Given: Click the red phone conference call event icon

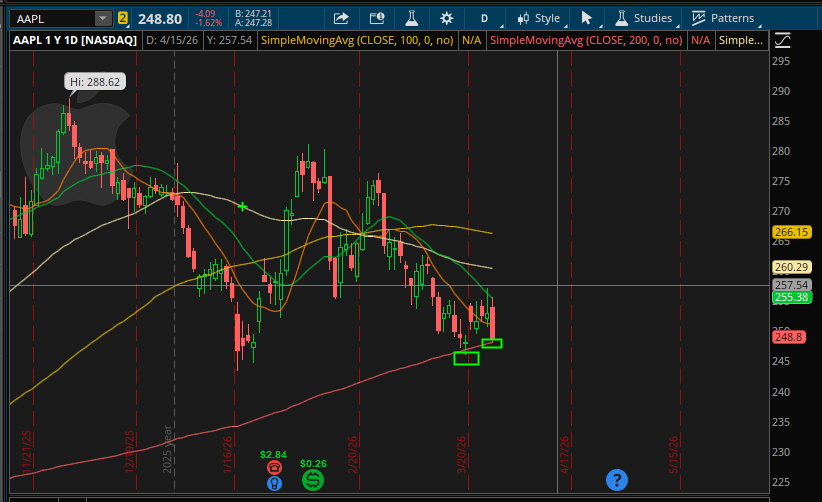Looking at the screenshot, I should [x=274, y=467].
